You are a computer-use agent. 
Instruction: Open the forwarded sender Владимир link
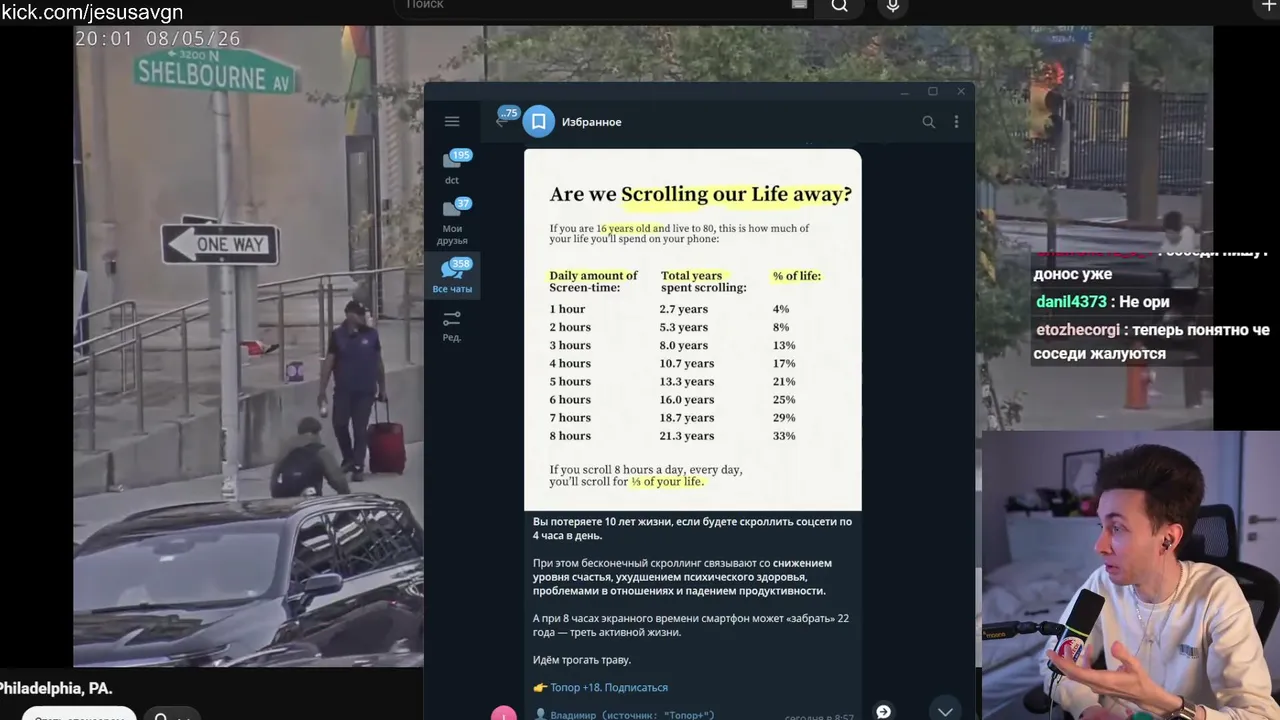click(634, 715)
